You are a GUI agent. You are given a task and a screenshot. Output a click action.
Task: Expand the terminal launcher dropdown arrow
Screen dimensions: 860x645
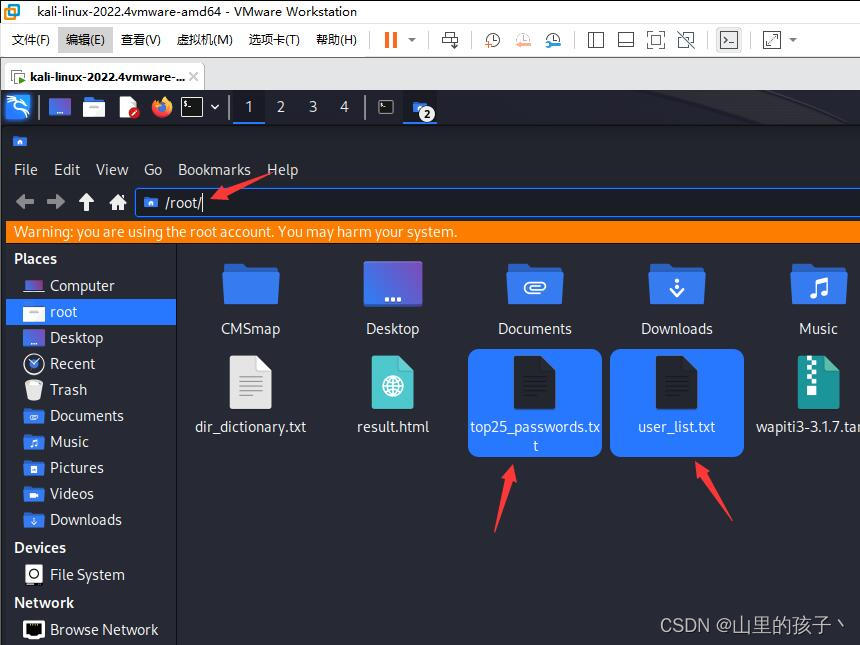(215, 107)
